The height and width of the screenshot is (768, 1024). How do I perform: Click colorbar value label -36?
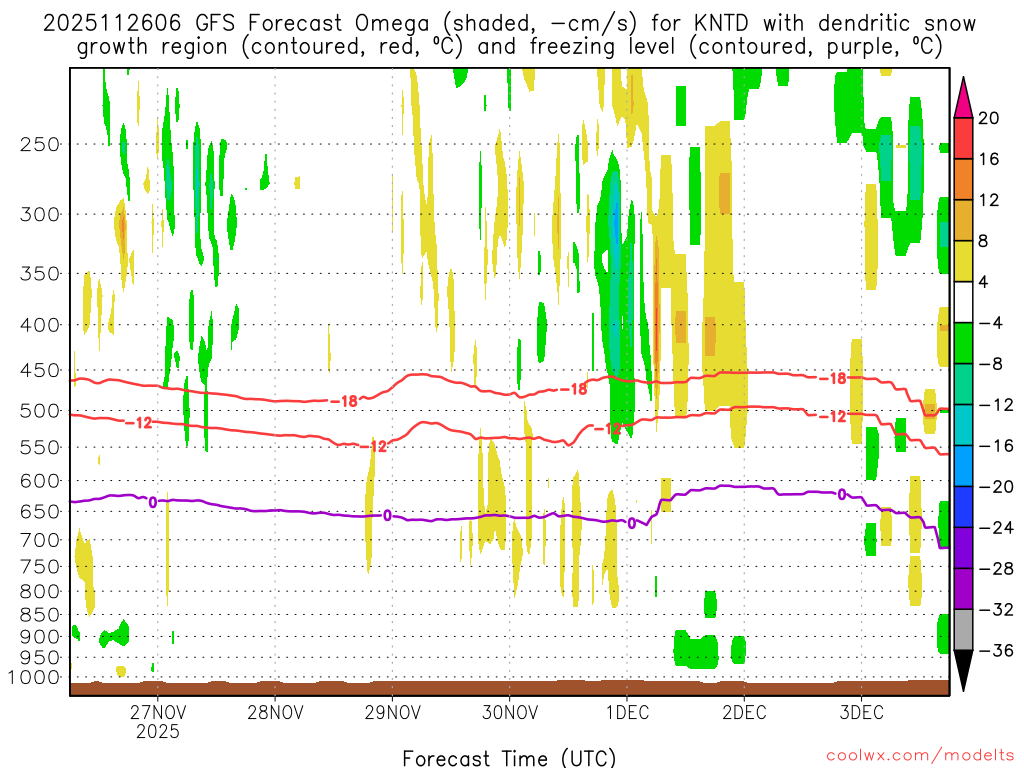click(996, 650)
